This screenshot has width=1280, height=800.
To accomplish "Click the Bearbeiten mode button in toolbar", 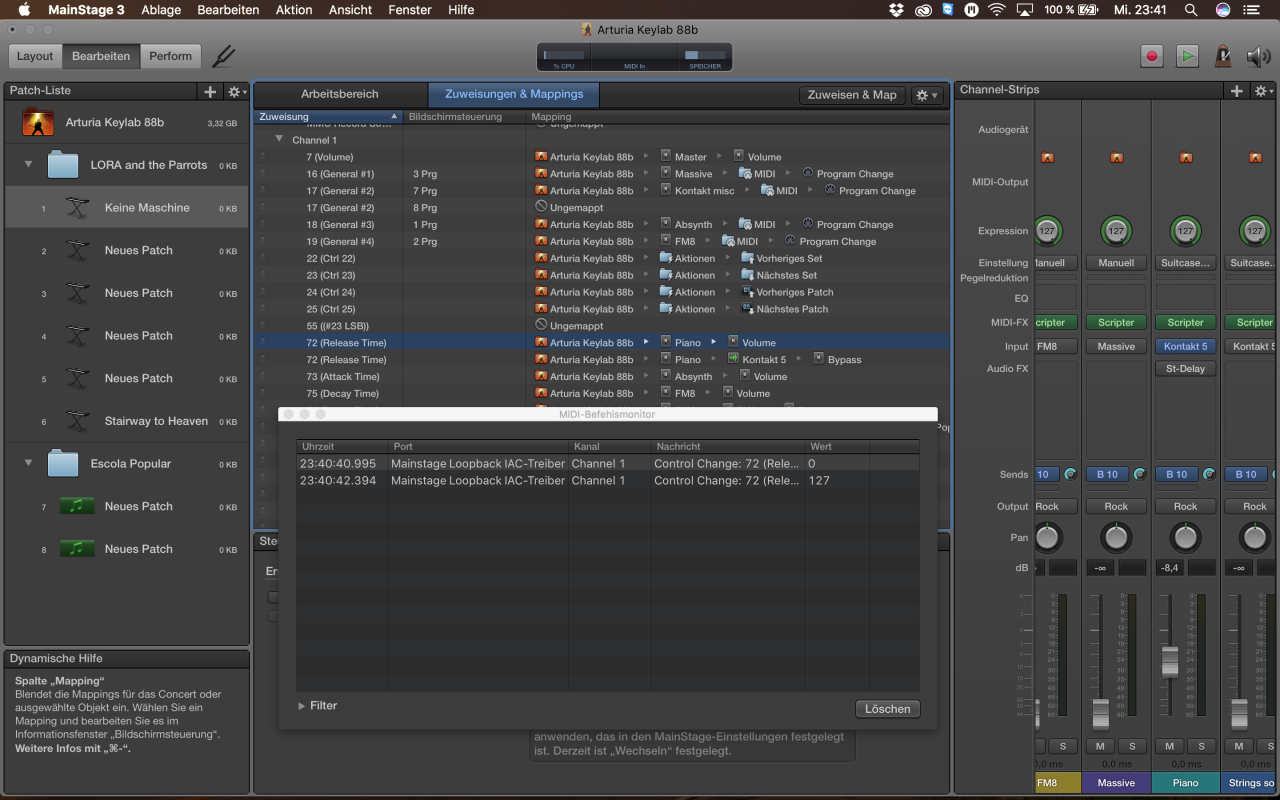I will coord(101,56).
